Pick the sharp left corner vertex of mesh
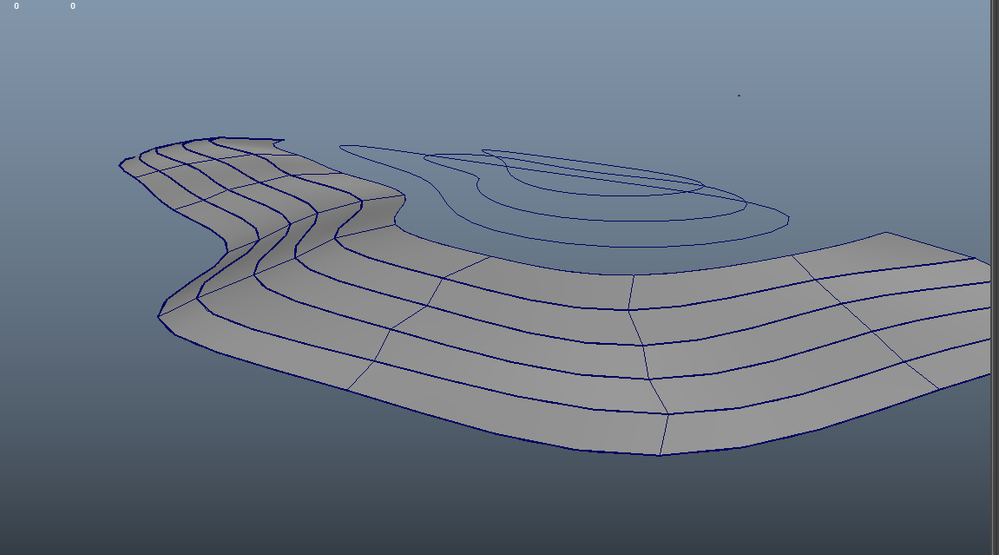Image resolution: width=999 pixels, height=555 pixels. [159, 316]
